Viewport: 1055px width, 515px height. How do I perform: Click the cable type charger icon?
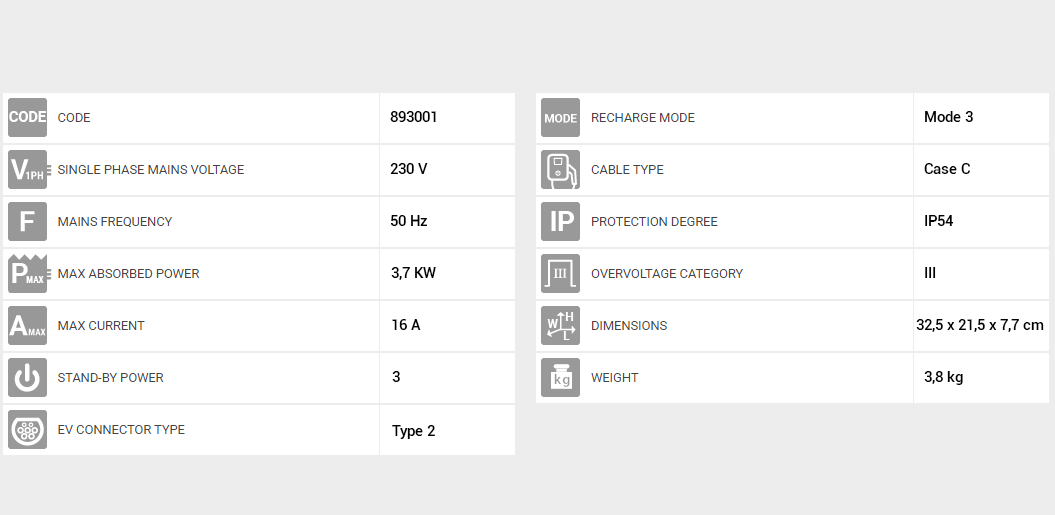pyautogui.click(x=560, y=170)
